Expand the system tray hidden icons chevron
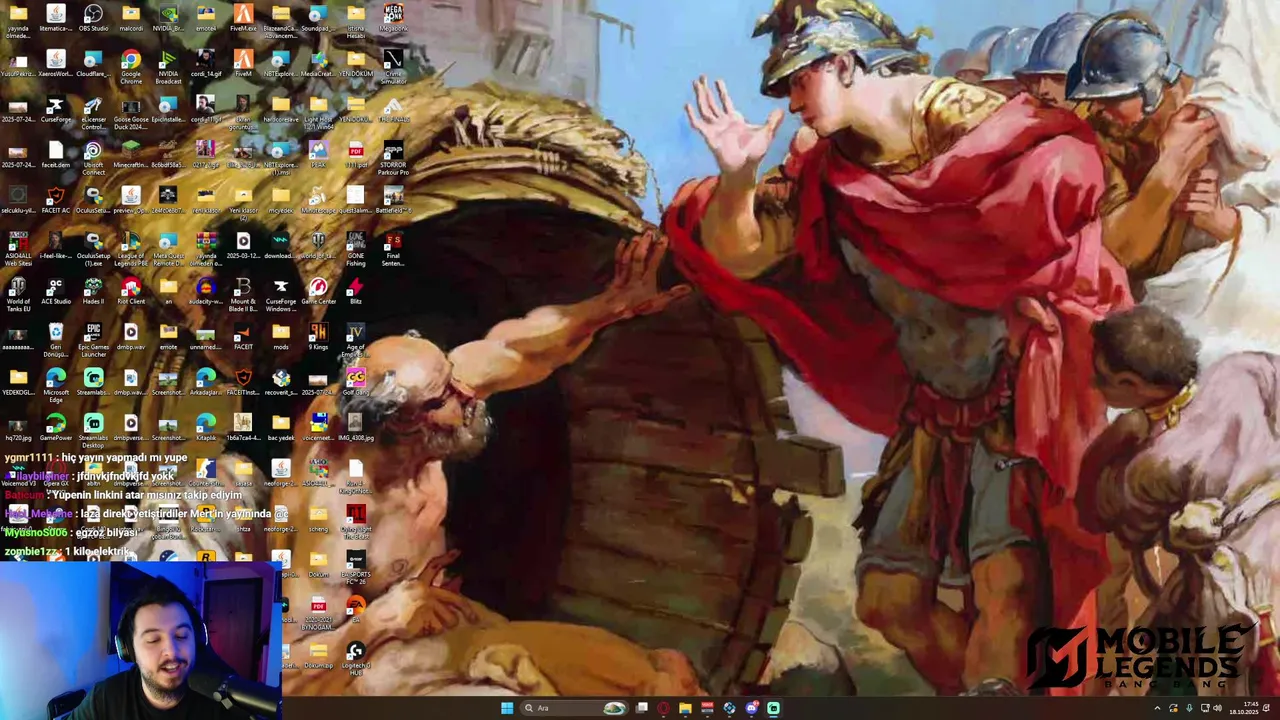 1158,708
